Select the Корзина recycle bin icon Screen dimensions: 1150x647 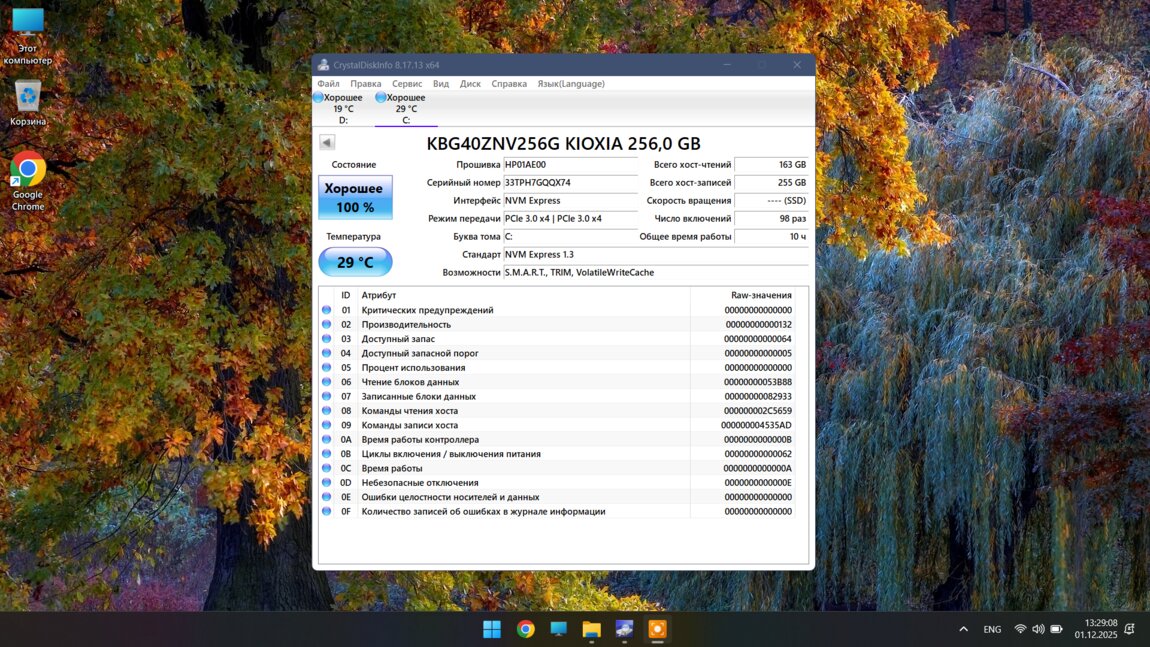coord(28,102)
